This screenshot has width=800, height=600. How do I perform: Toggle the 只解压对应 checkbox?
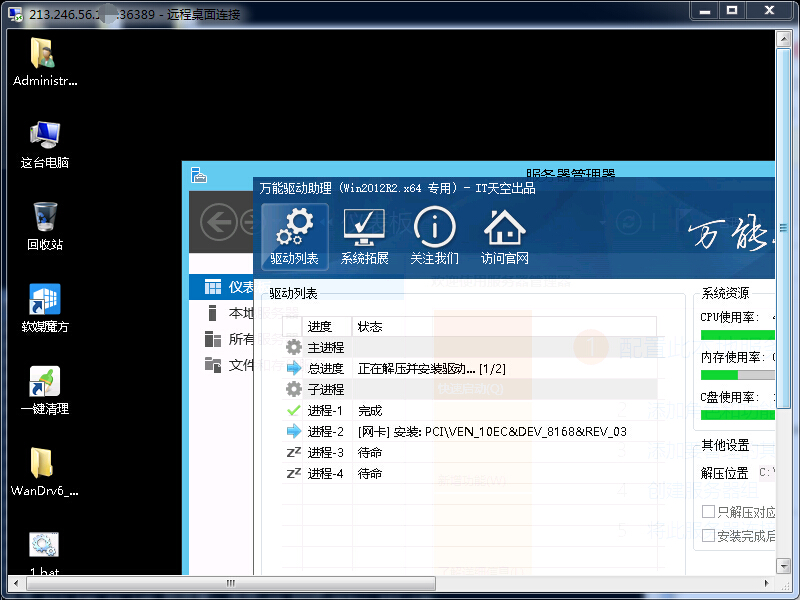(x=708, y=512)
